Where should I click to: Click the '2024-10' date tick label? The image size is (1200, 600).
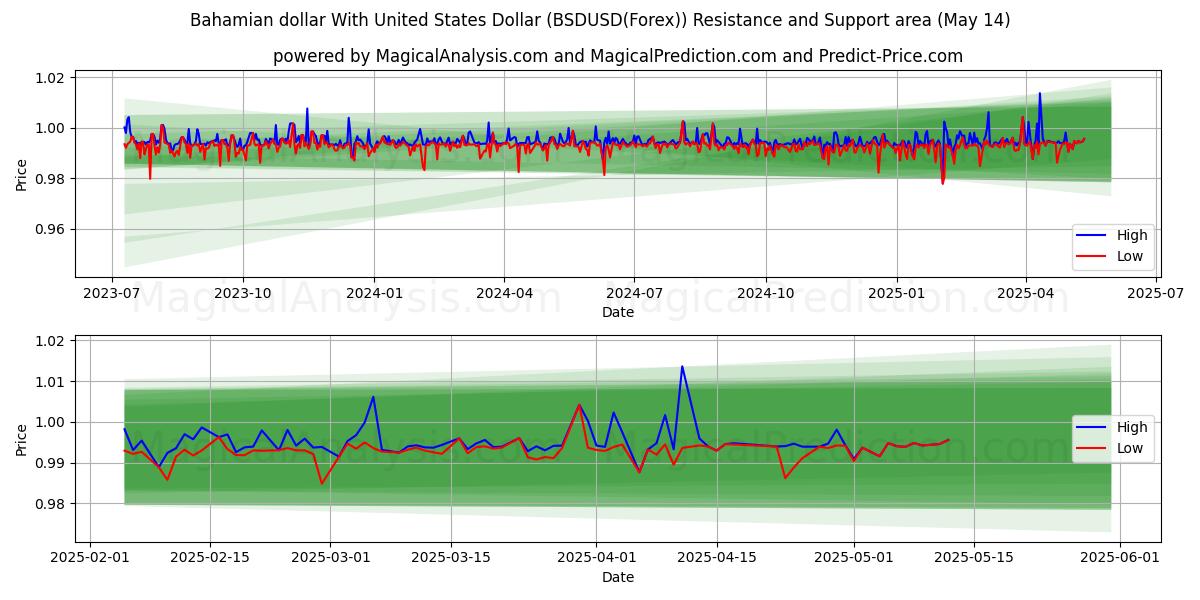click(x=766, y=293)
